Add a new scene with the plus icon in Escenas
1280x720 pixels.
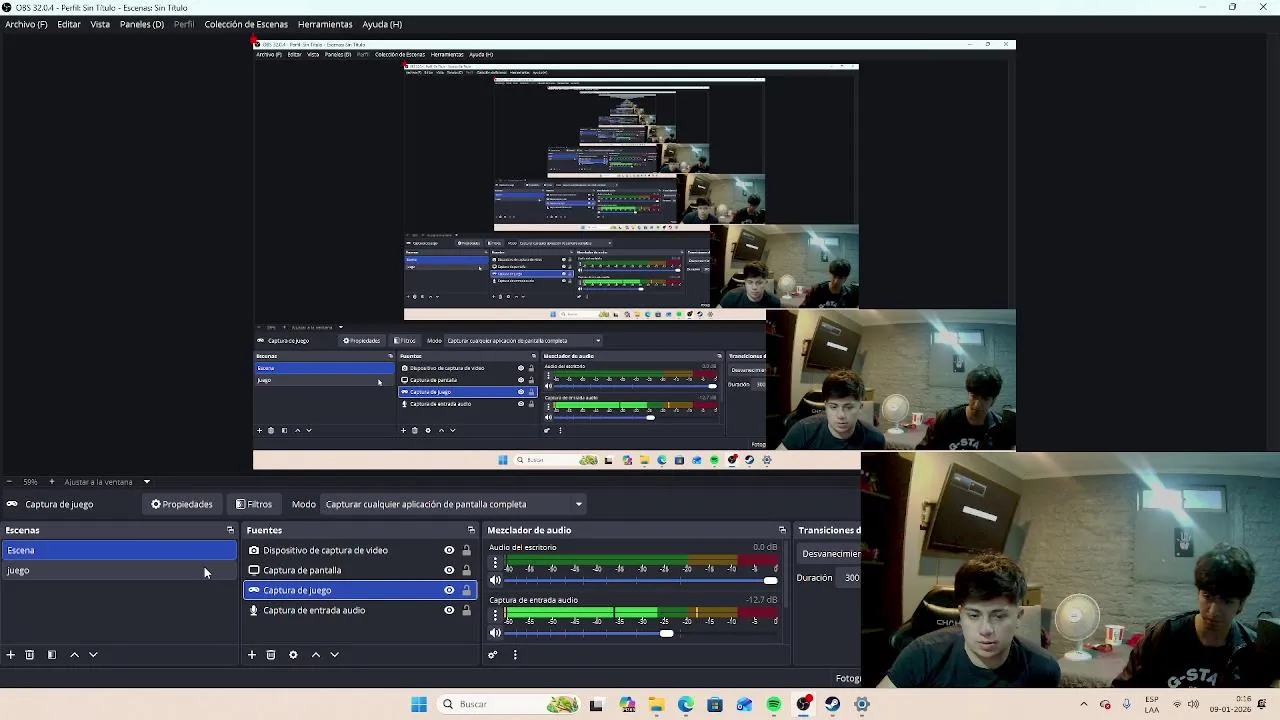pos(11,655)
